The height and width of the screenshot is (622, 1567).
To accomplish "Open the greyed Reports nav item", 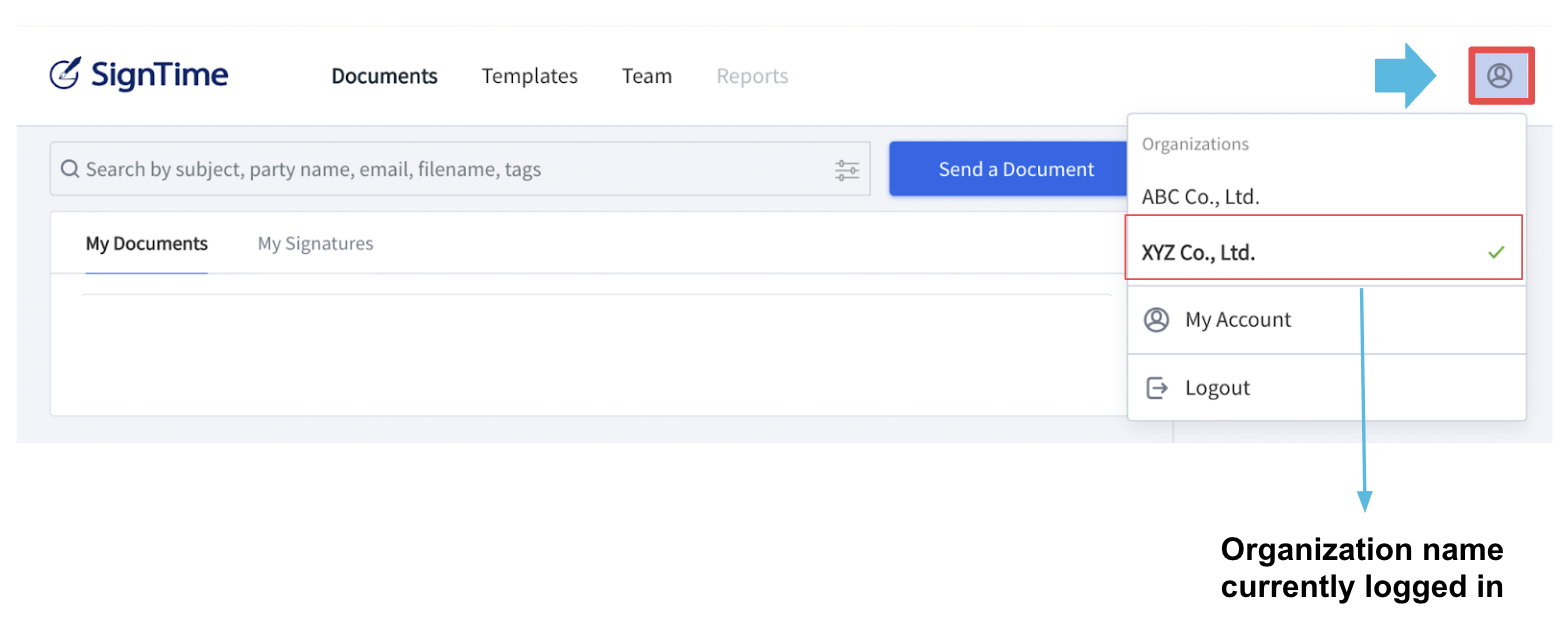I will 752,76.
